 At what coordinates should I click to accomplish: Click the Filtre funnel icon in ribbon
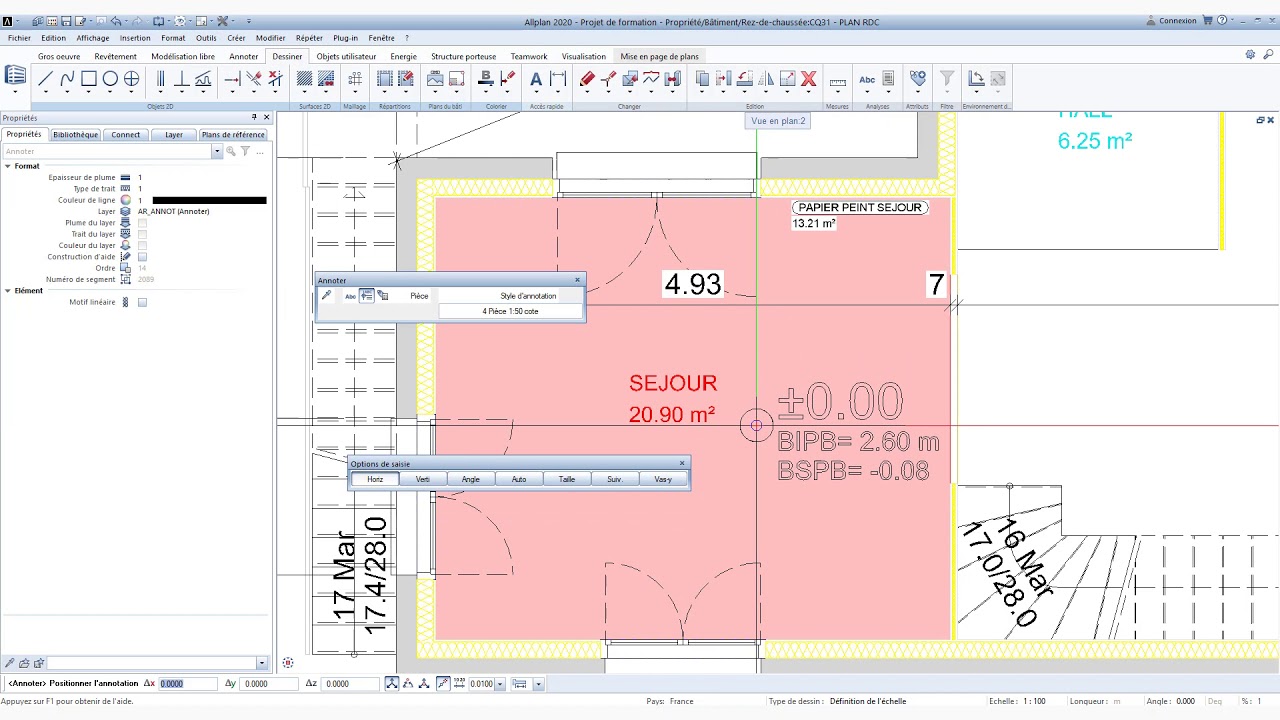946,78
